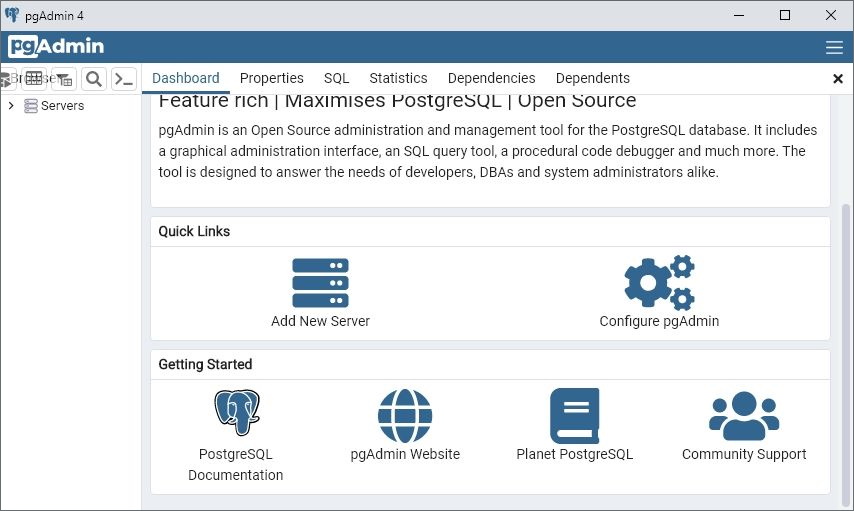This screenshot has width=854, height=511.
Task: Open Configure pgAdmin gears icon
Action: click(659, 283)
